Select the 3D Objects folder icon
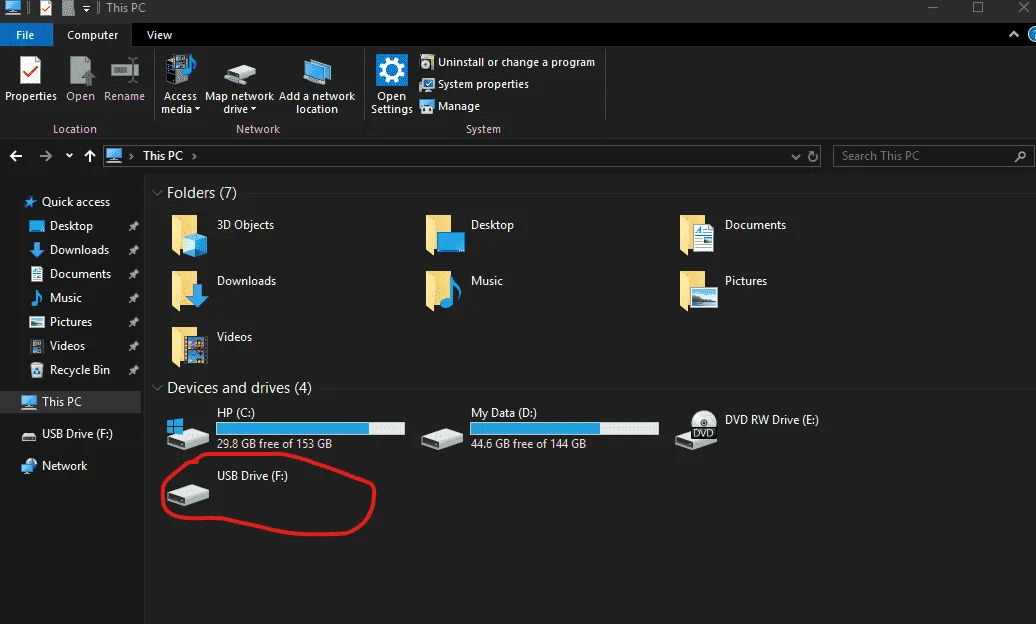Viewport: 1036px width, 624px height. pos(189,235)
